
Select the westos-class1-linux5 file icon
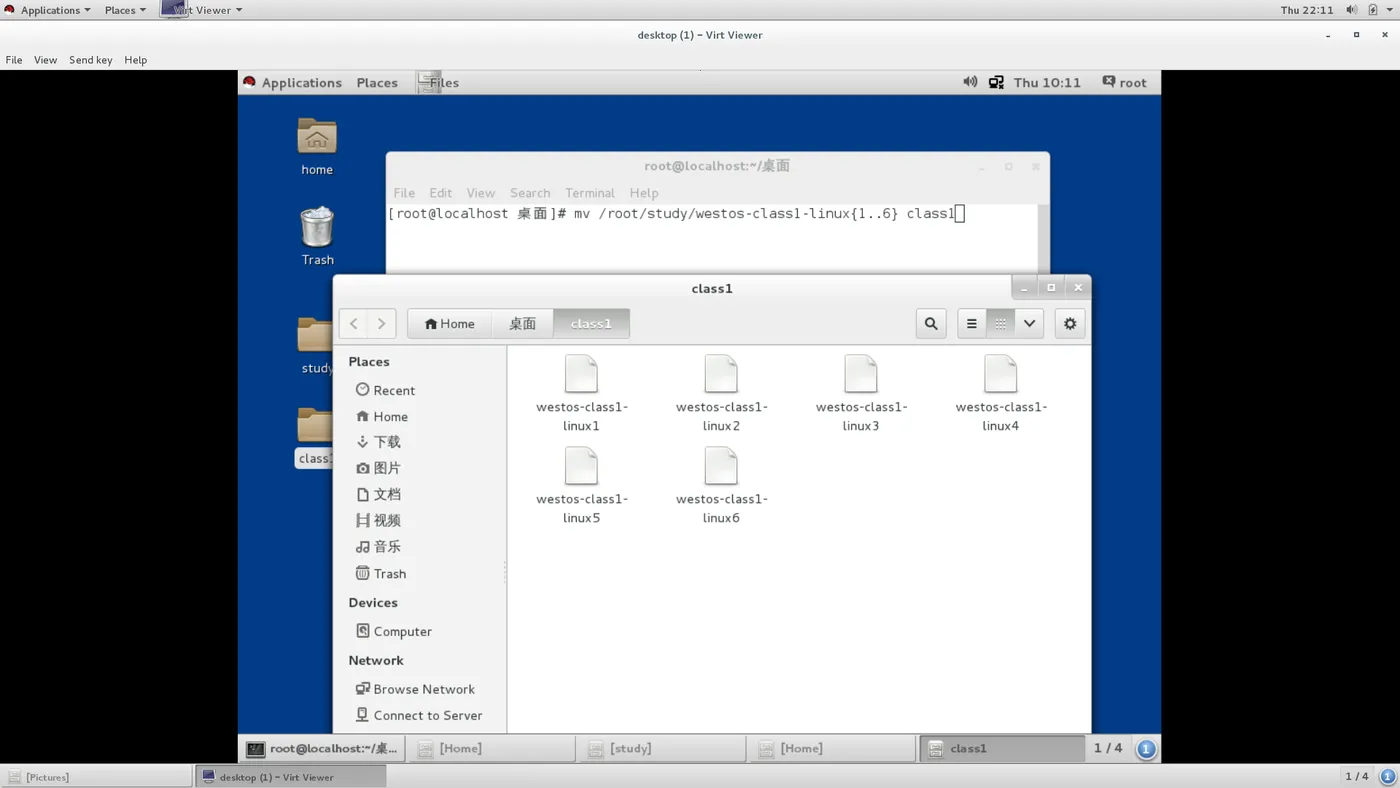pos(581,467)
